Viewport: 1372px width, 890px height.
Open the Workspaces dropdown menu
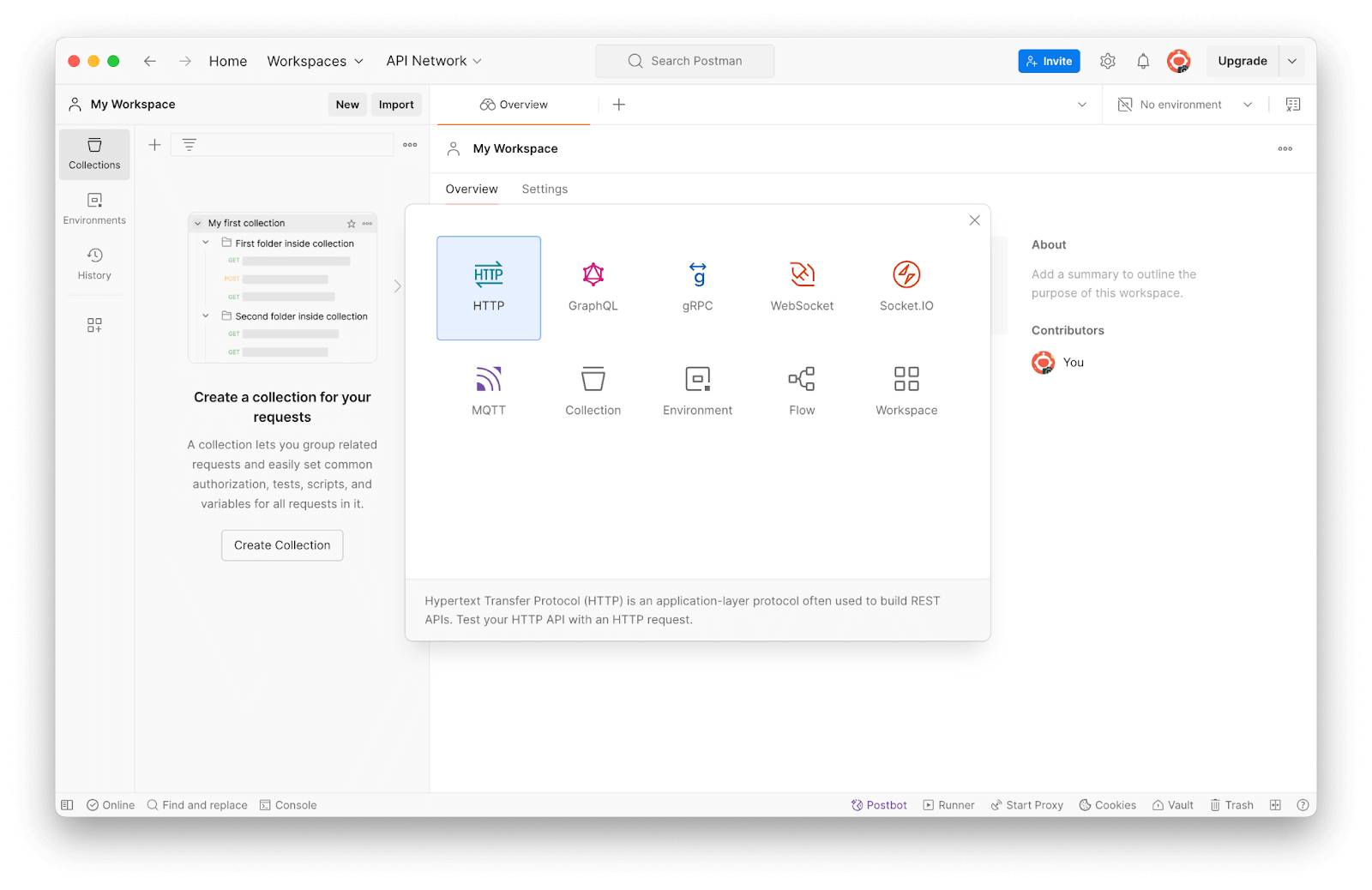click(314, 61)
